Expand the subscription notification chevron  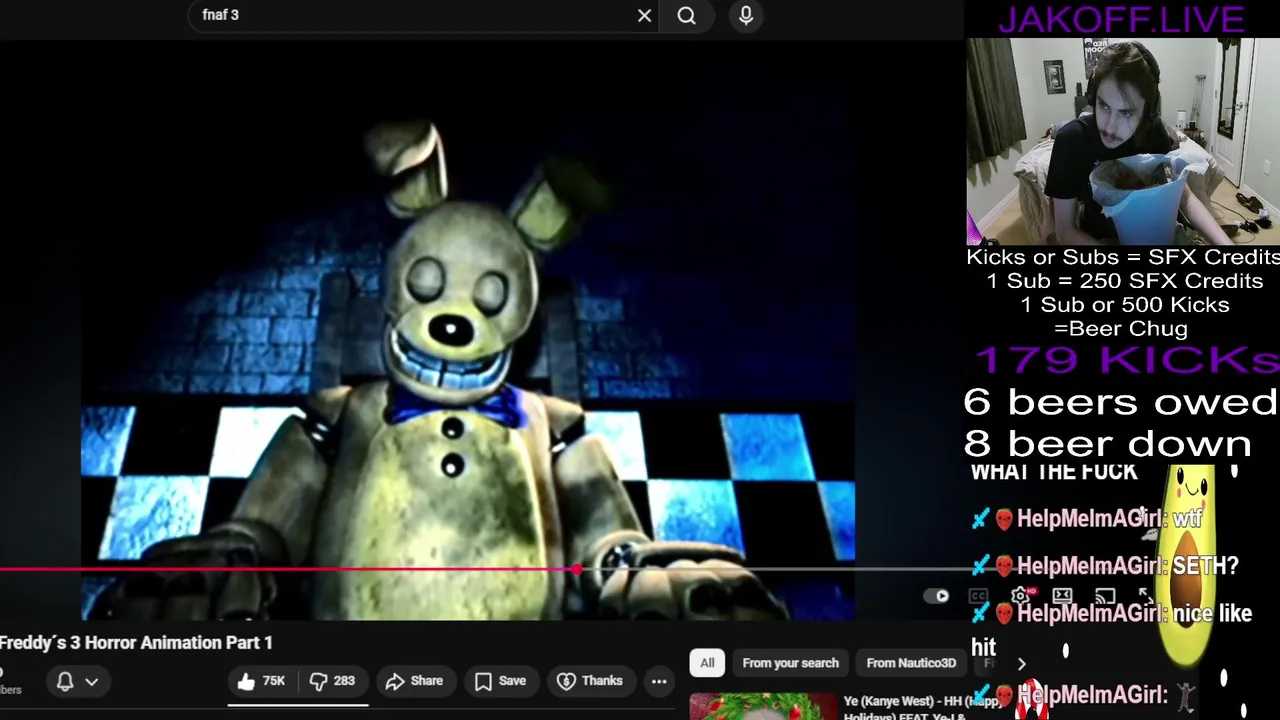pyautogui.click(x=91, y=682)
